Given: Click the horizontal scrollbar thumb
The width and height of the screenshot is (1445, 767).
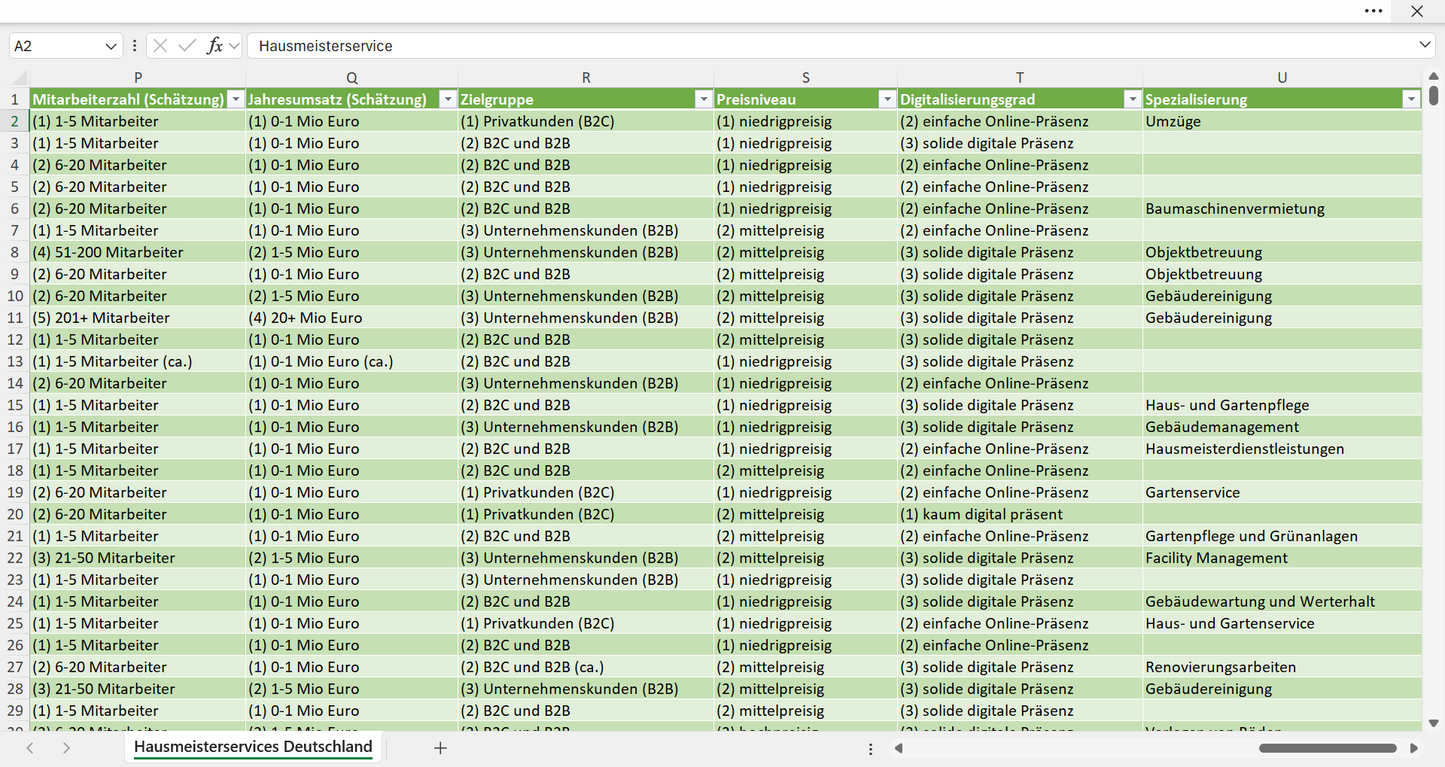Looking at the screenshot, I should click(1327, 748).
